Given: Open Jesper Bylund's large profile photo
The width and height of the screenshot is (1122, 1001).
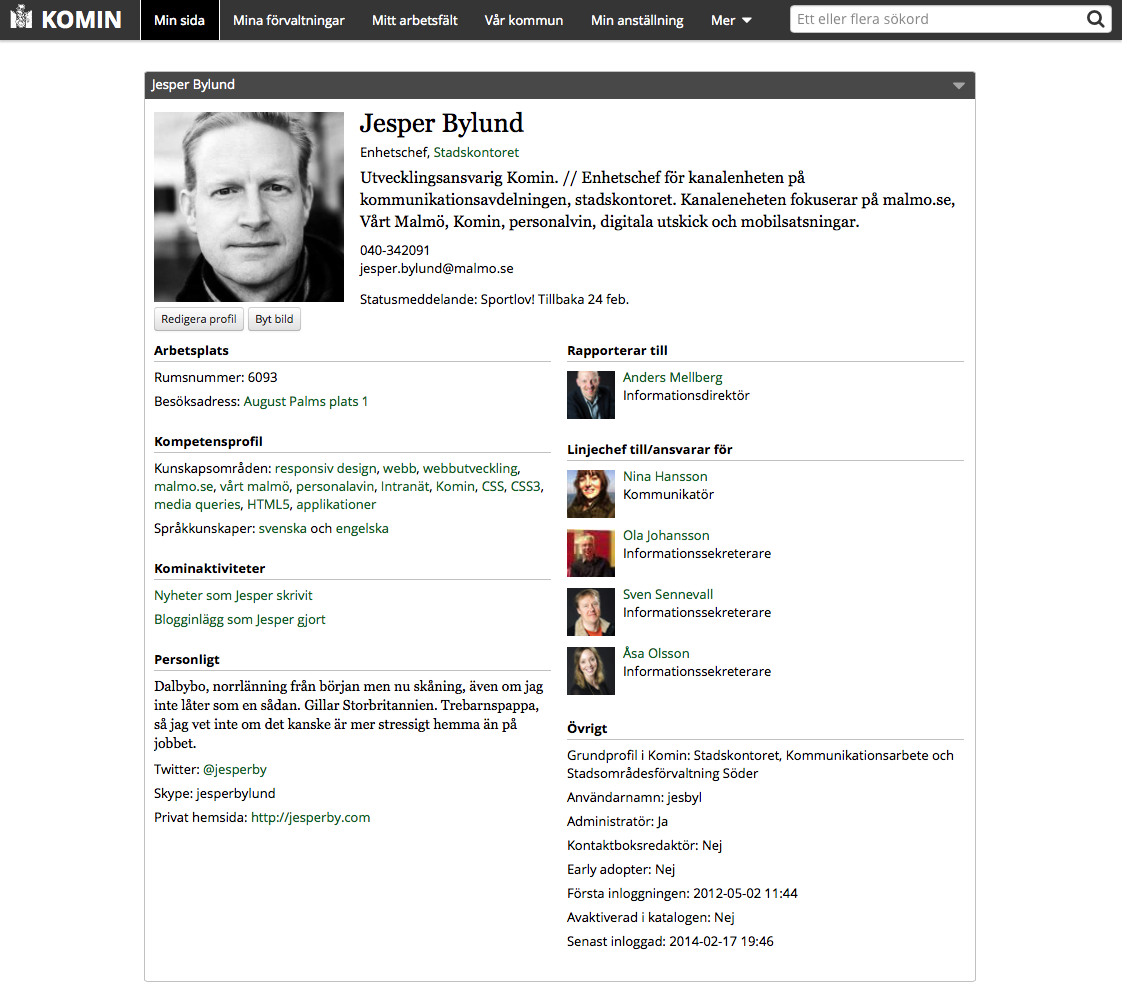Looking at the screenshot, I should [249, 207].
